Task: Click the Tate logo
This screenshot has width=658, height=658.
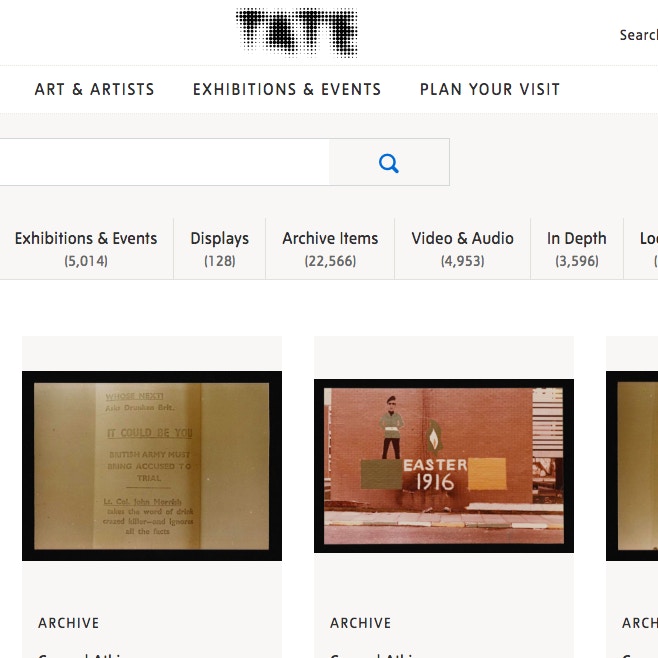Action: (x=296, y=33)
